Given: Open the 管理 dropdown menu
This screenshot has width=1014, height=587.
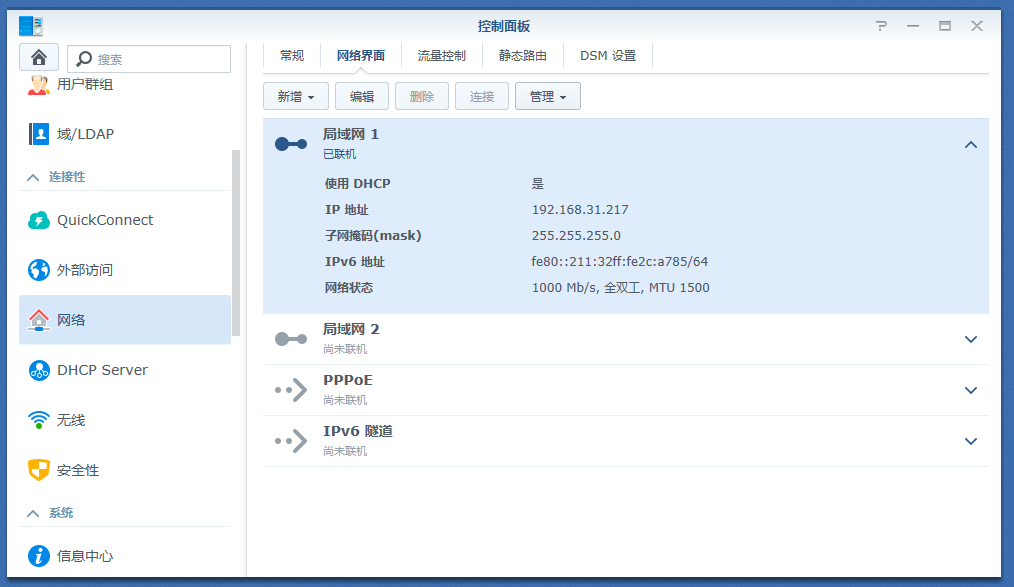Looking at the screenshot, I should tap(547, 96).
